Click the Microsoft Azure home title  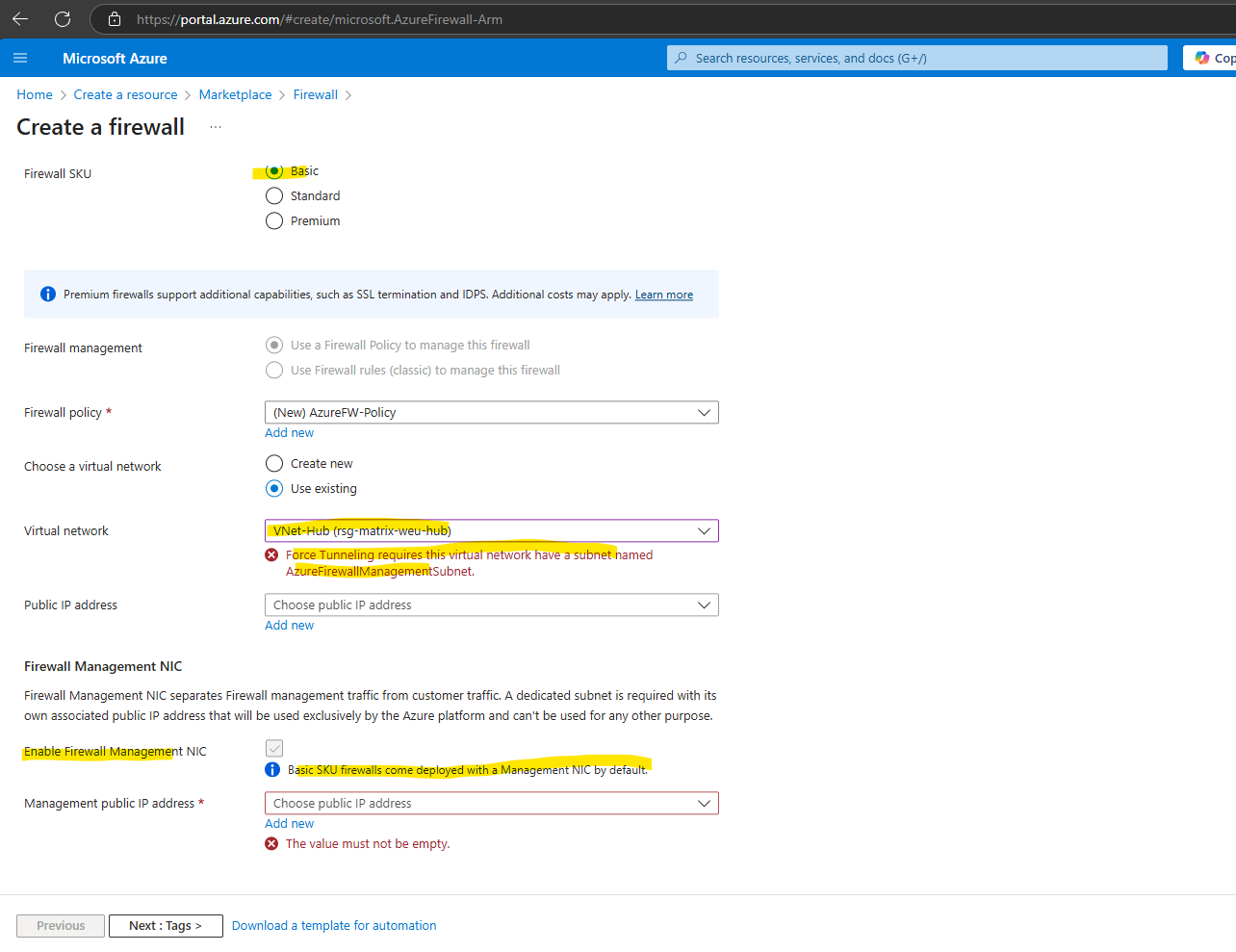click(x=115, y=58)
